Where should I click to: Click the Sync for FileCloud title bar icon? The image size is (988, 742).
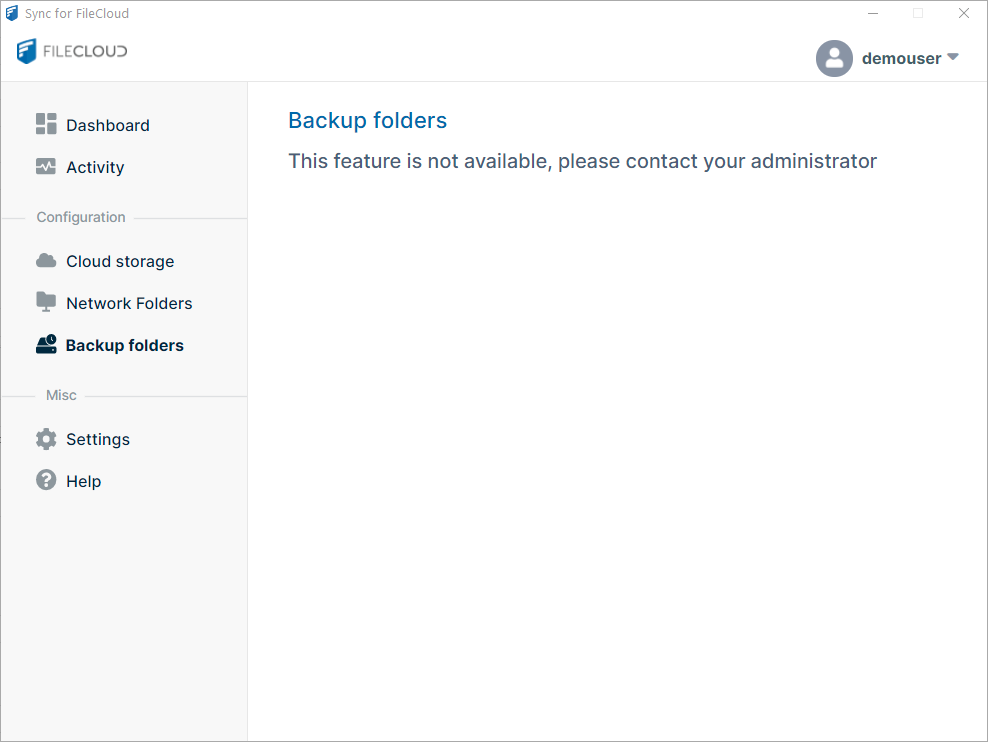point(11,12)
